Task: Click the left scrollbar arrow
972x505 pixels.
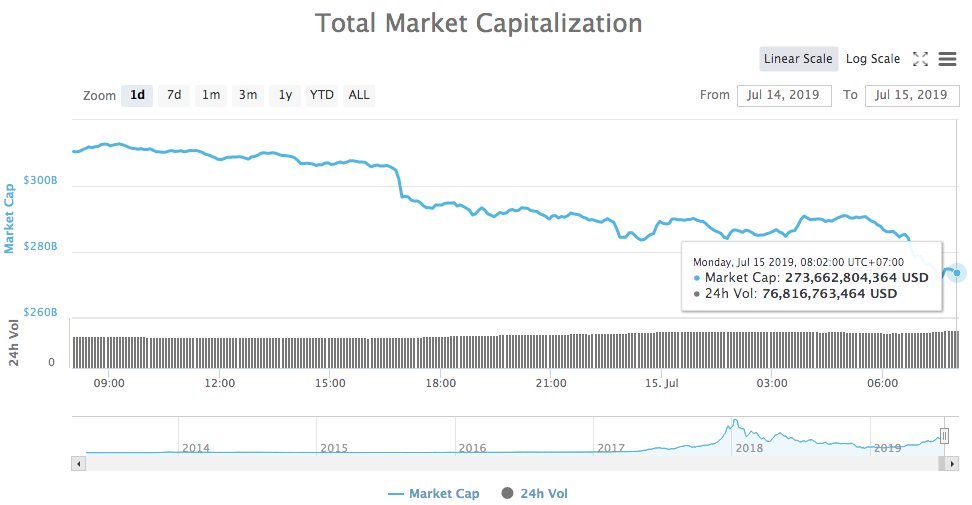Action: (77, 464)
